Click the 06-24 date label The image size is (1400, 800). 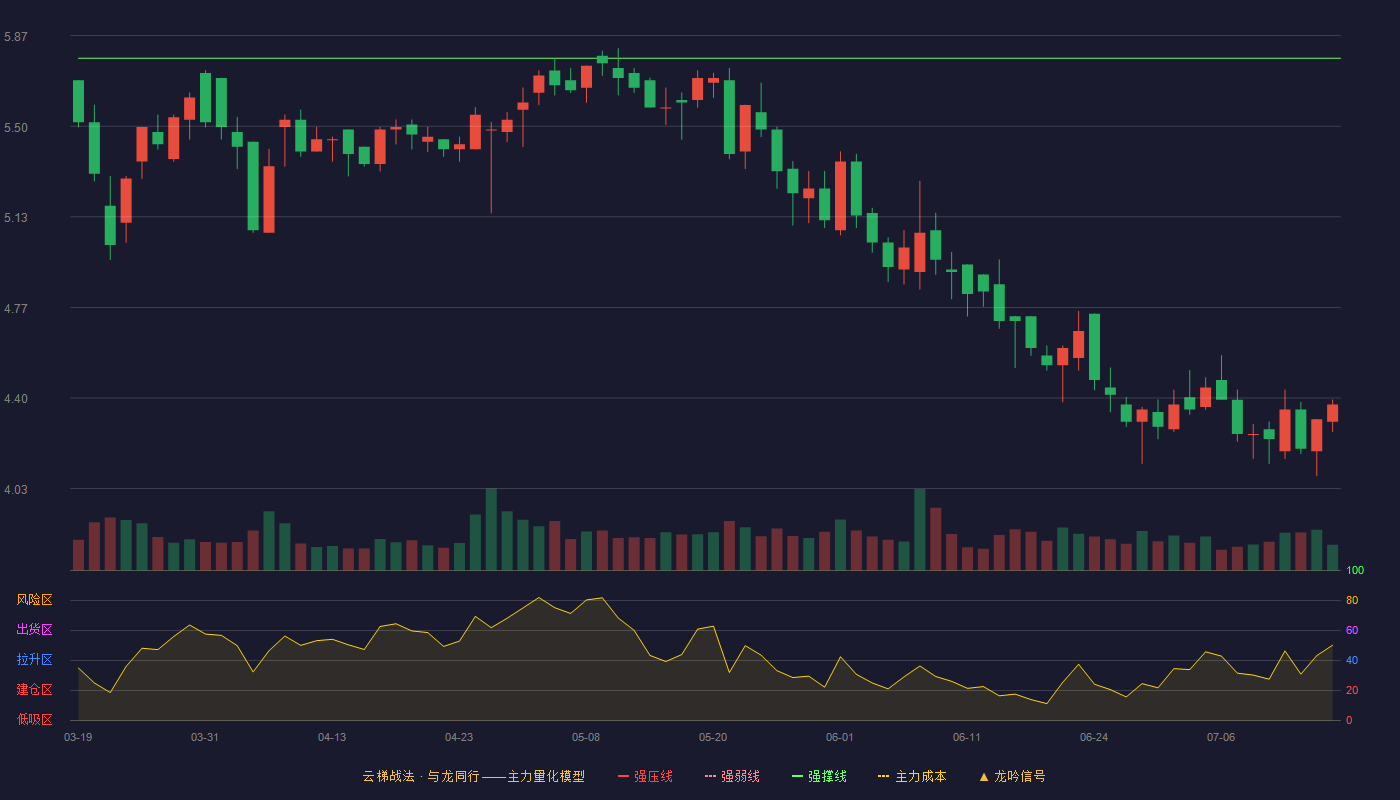click(1094, 737)
